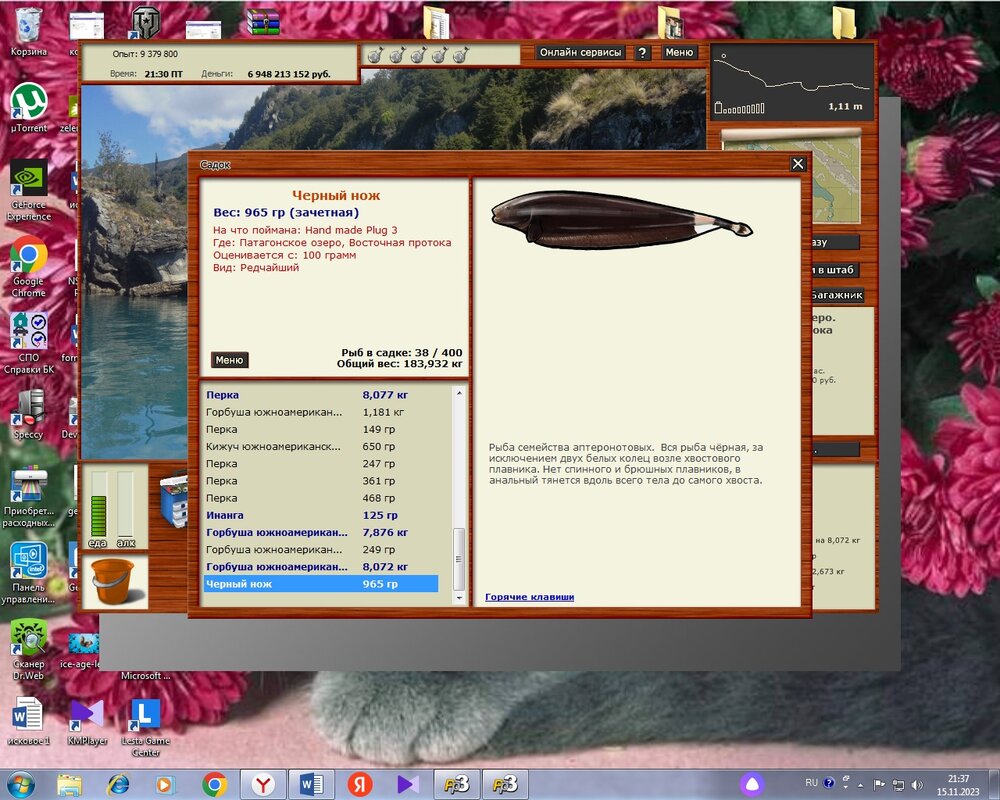Screen dimensions: 1000x800
Task: Click the orange bucket keepnet icon
Action: (113, 582)
